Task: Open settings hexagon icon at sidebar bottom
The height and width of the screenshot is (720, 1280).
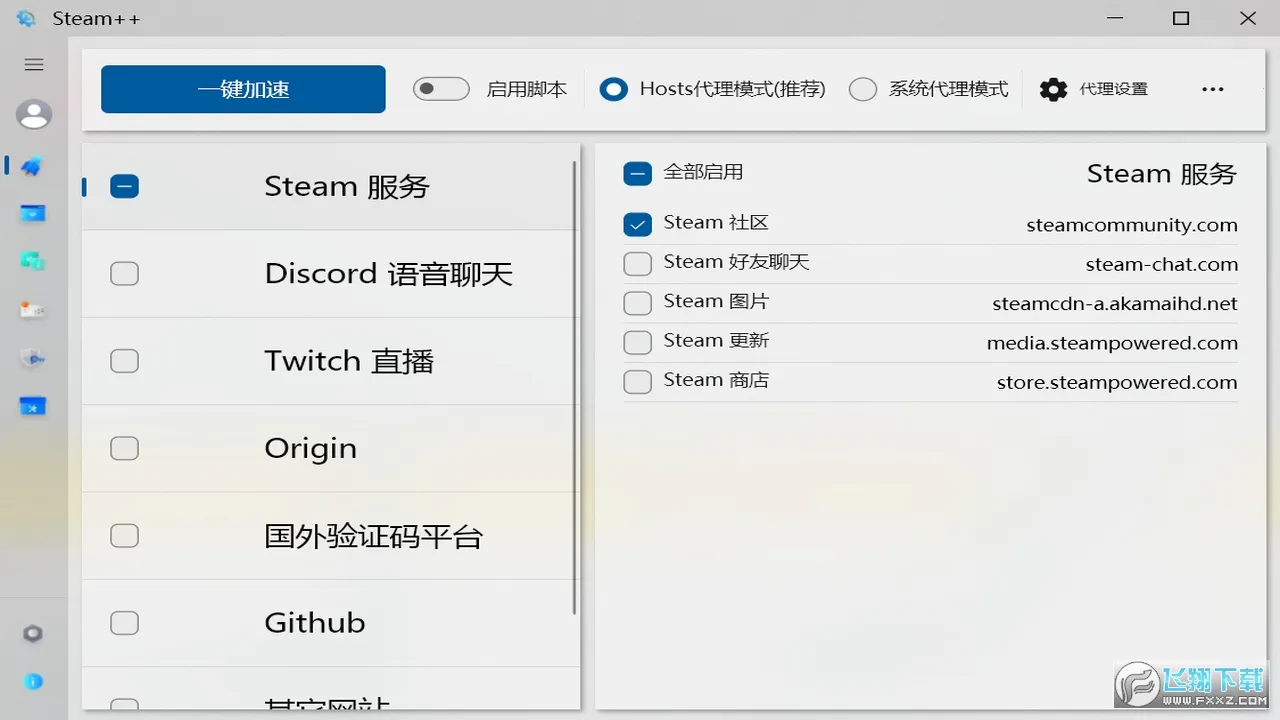Action: (33, 633)
